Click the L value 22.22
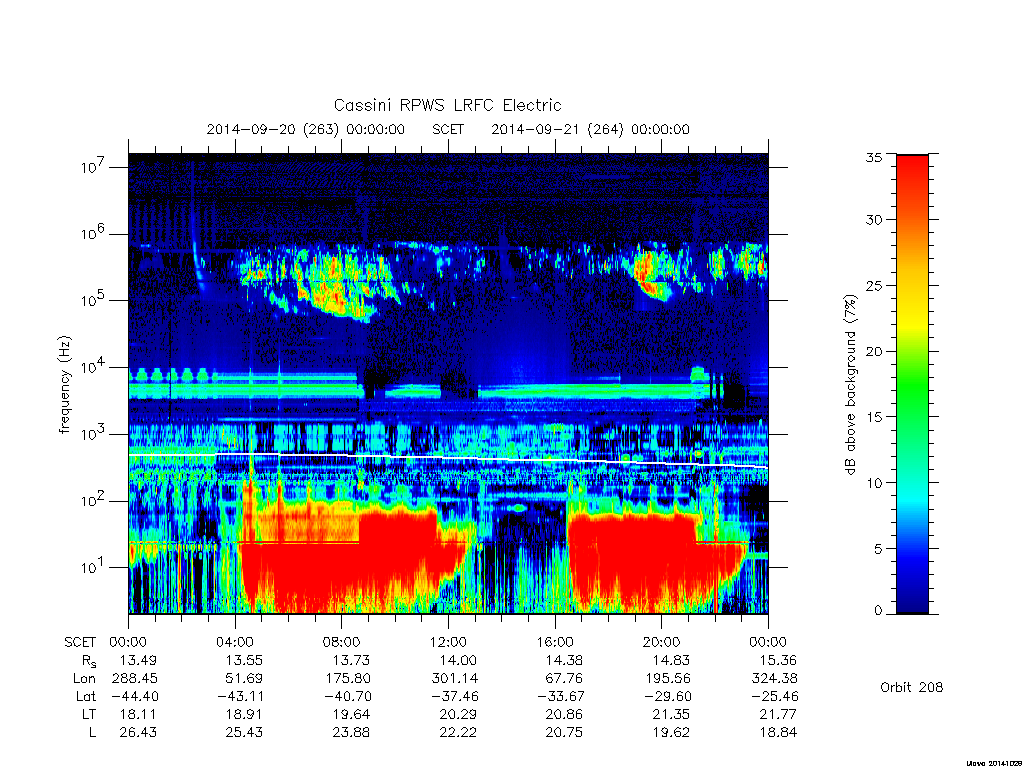The image size is (1024, 768). (458, 732)
